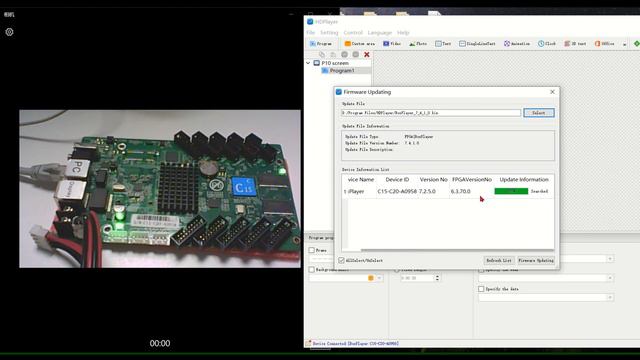This screenshot has width=640, height=360.
Task: Enable the Frame checkbox
Action: click(x=312, y=250)
